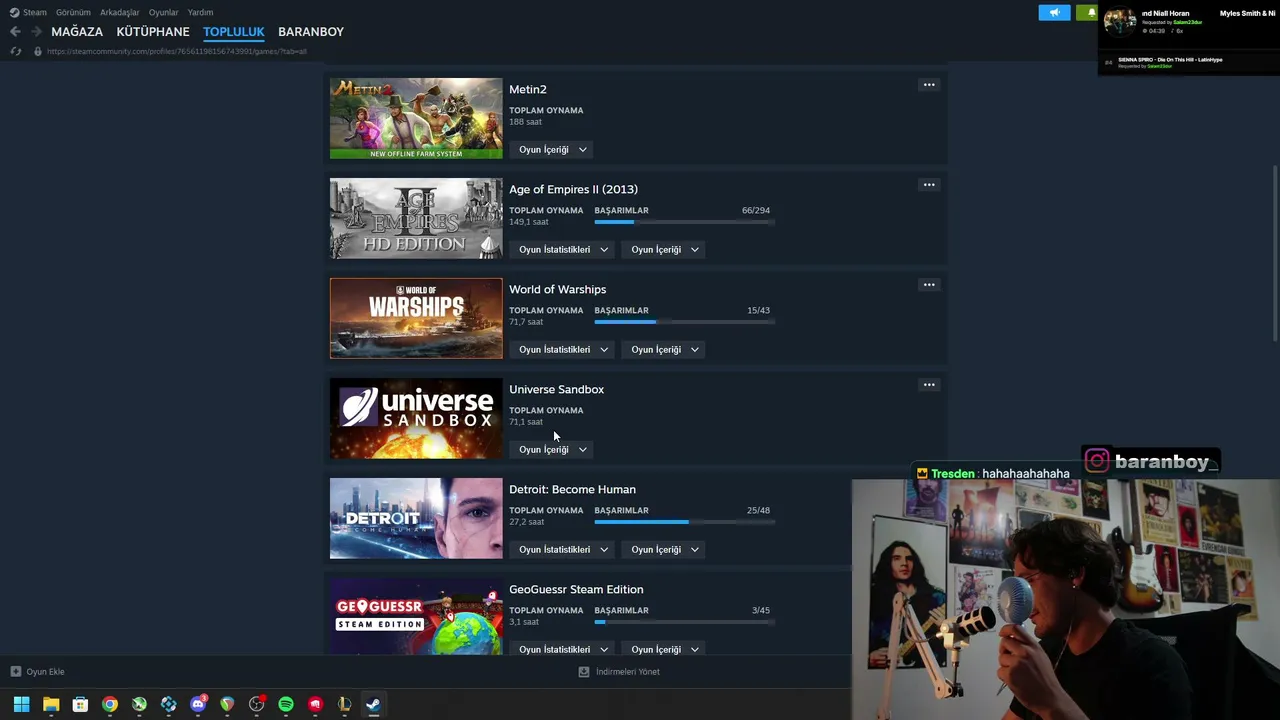The width and height of the screenshot is (1280, 720).
Task: Open the three-dot menu for Metin2
Action: click(929, 85)
